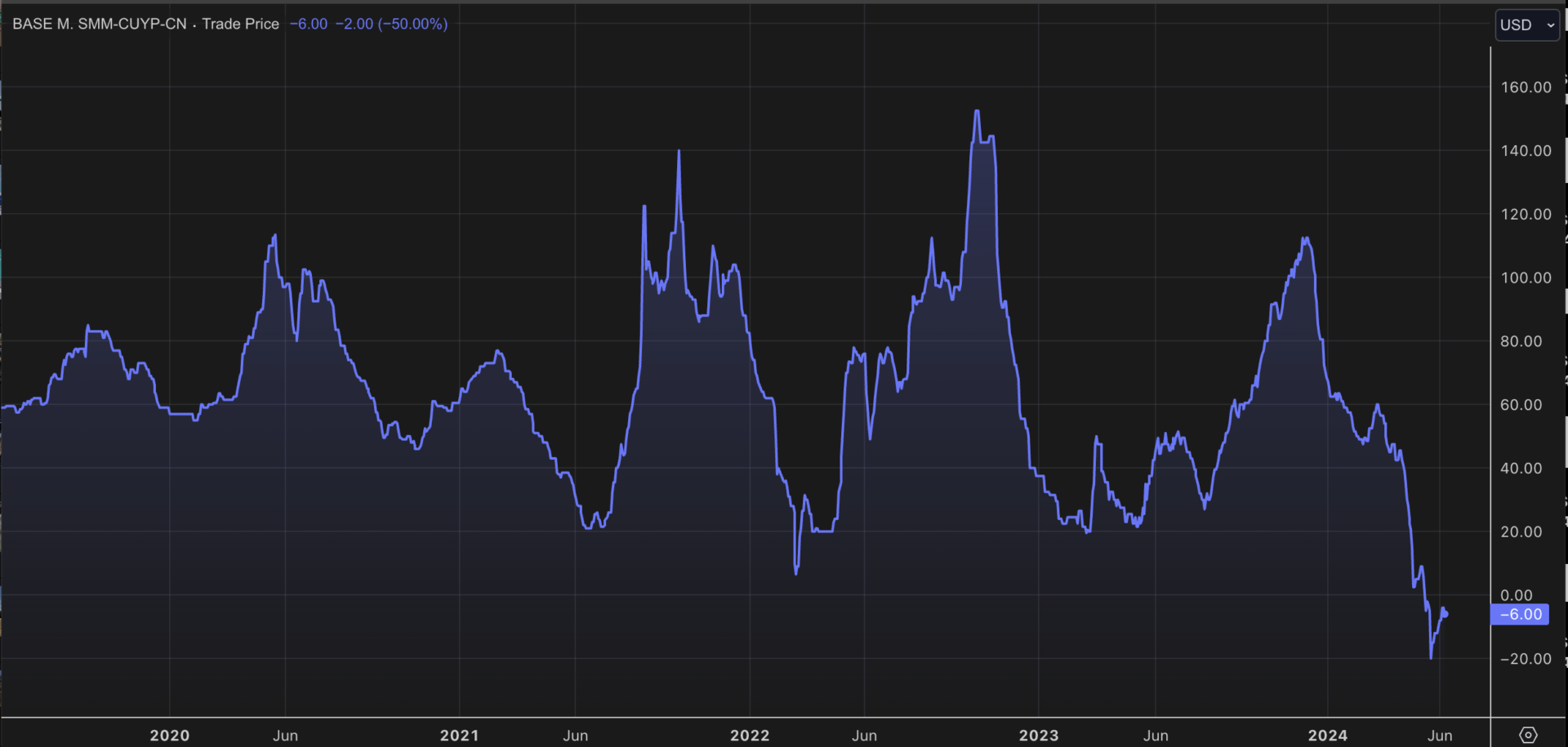Click the −20.00 price axis label
This screenshot has width=1568, height=747.
pyautogui.click(x=1526, y=659)
